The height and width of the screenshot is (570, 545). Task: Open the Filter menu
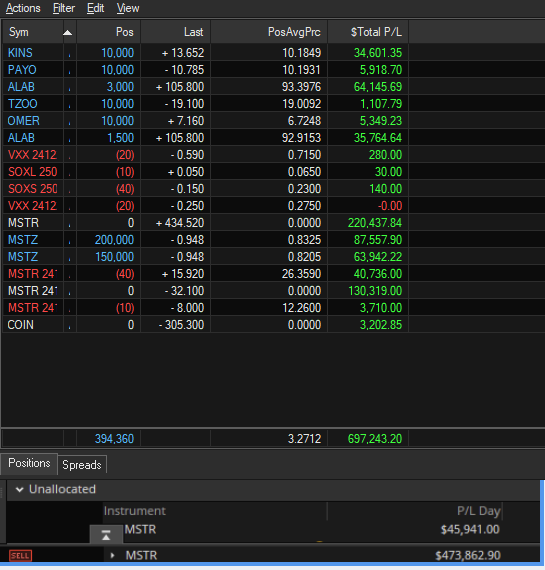point(64,8)
